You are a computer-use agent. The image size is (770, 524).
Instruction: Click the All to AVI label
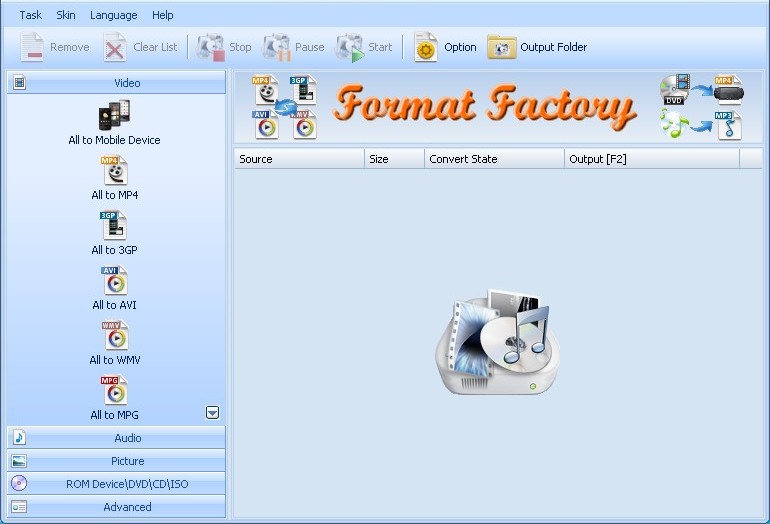tap(114, 305)
